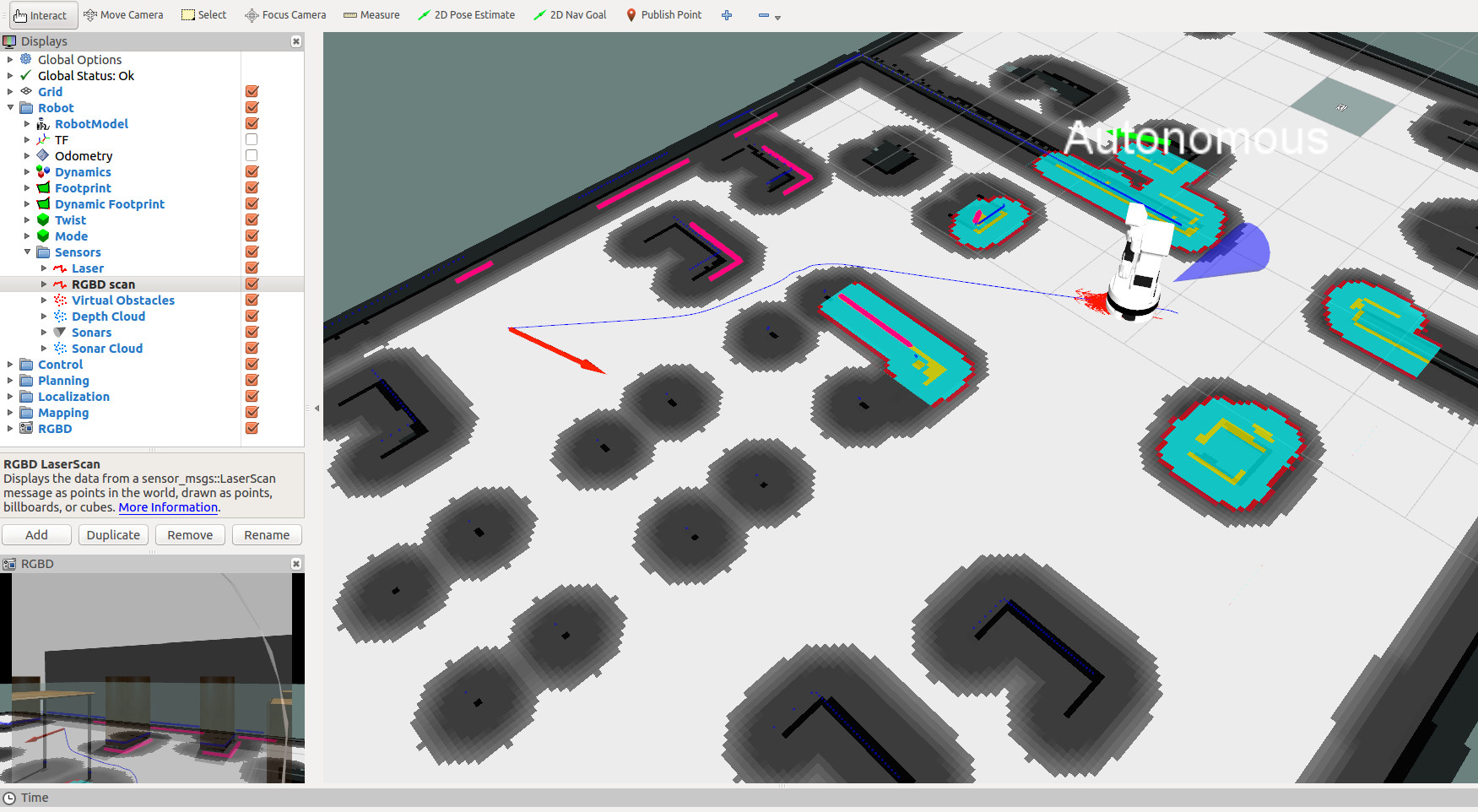Collapse the Sensors folder
The image size is (1478, 812).
(27, 252)
